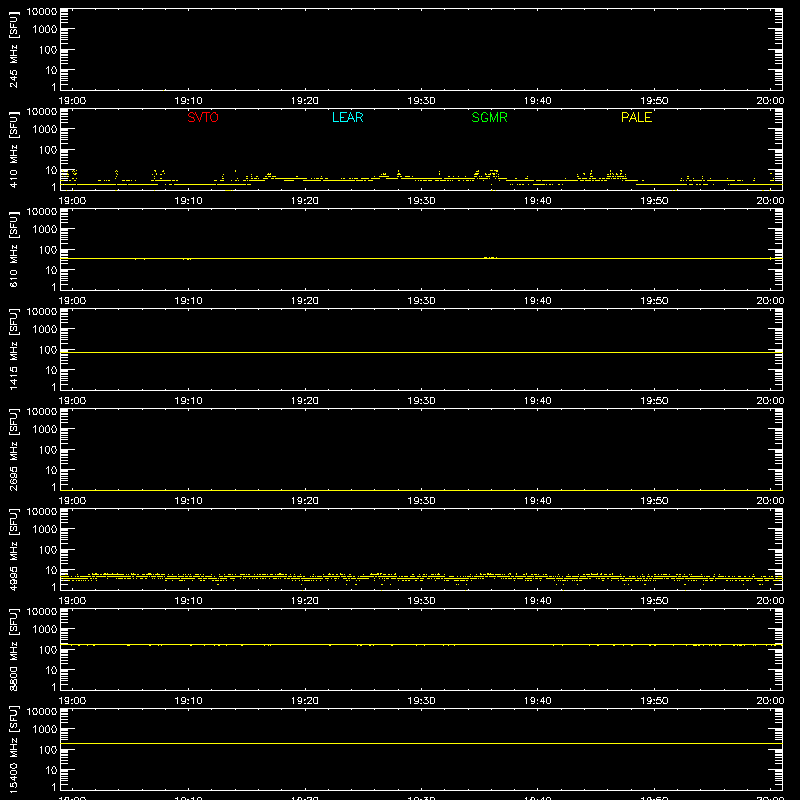800x800 pixels.
Task: Click the red SVTO station label
Action: [x=203, y=117]
